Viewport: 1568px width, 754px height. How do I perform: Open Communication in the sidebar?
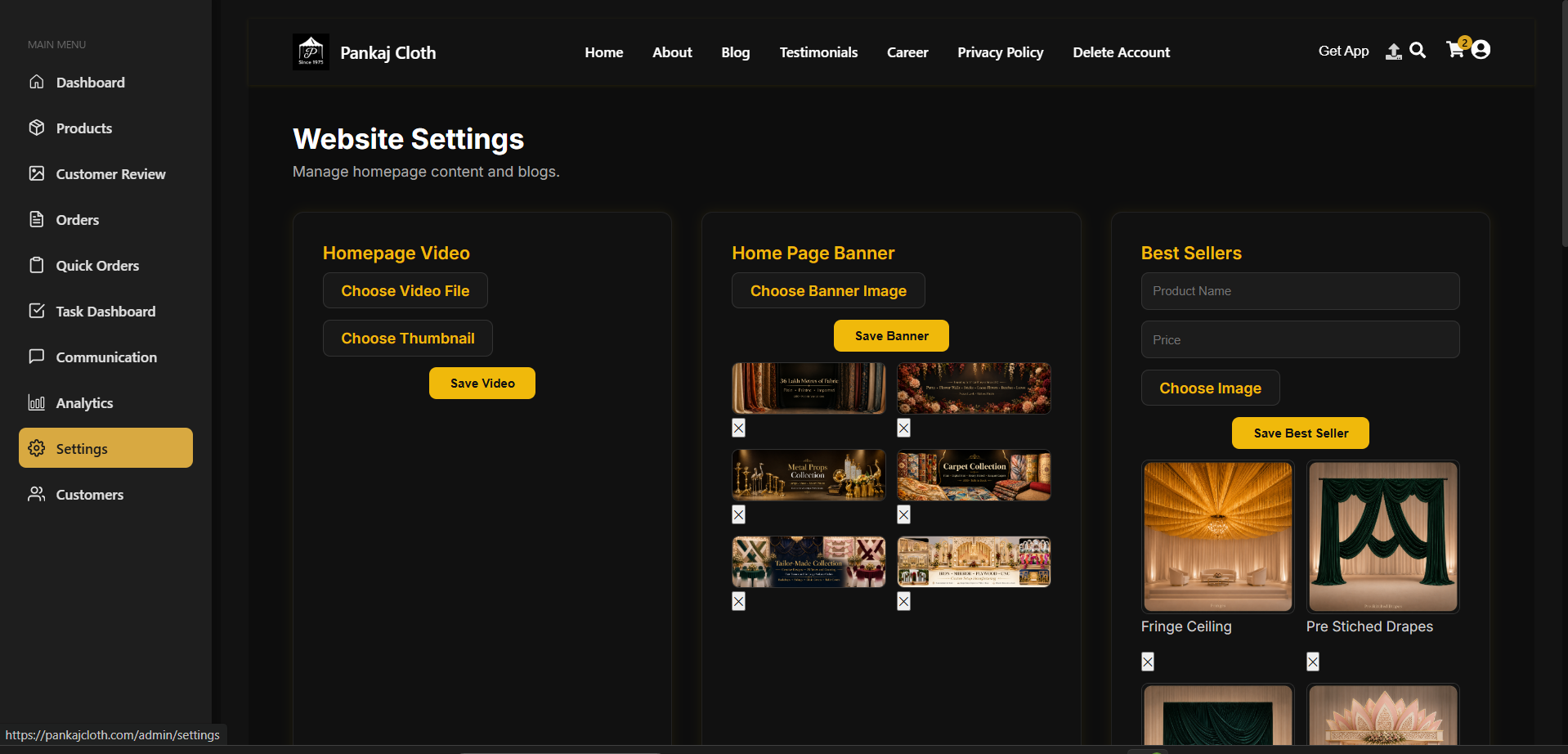pos(105,357)
